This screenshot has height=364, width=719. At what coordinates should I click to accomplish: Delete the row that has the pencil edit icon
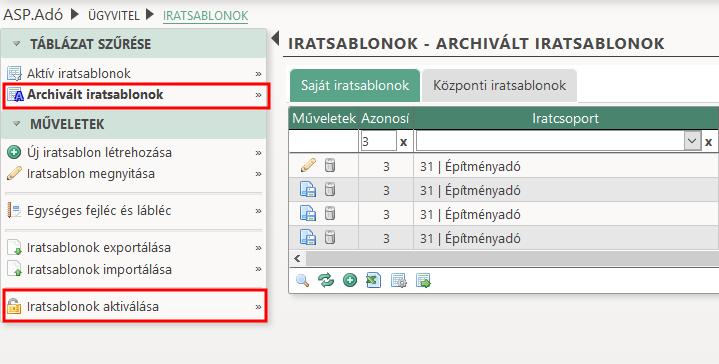[x=330, y=165]
